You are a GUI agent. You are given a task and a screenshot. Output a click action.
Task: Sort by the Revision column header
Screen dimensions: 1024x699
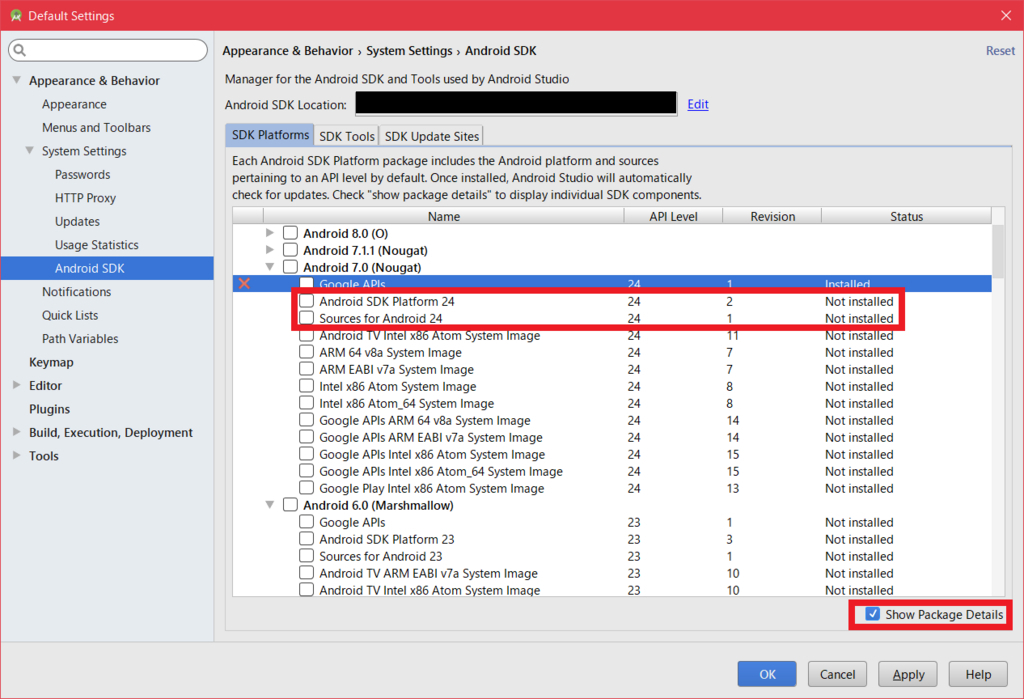tap(773, 216)
